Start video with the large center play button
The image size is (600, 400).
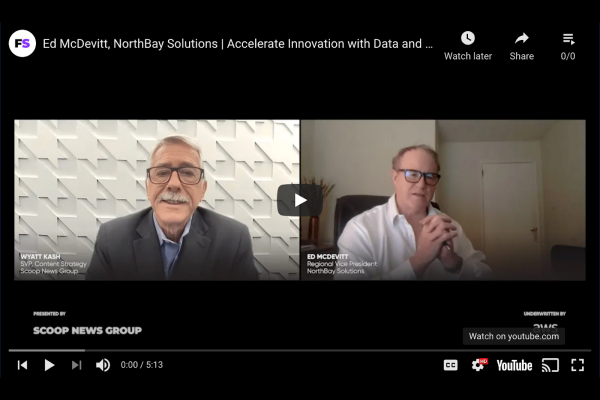click(x=300, y=200)
